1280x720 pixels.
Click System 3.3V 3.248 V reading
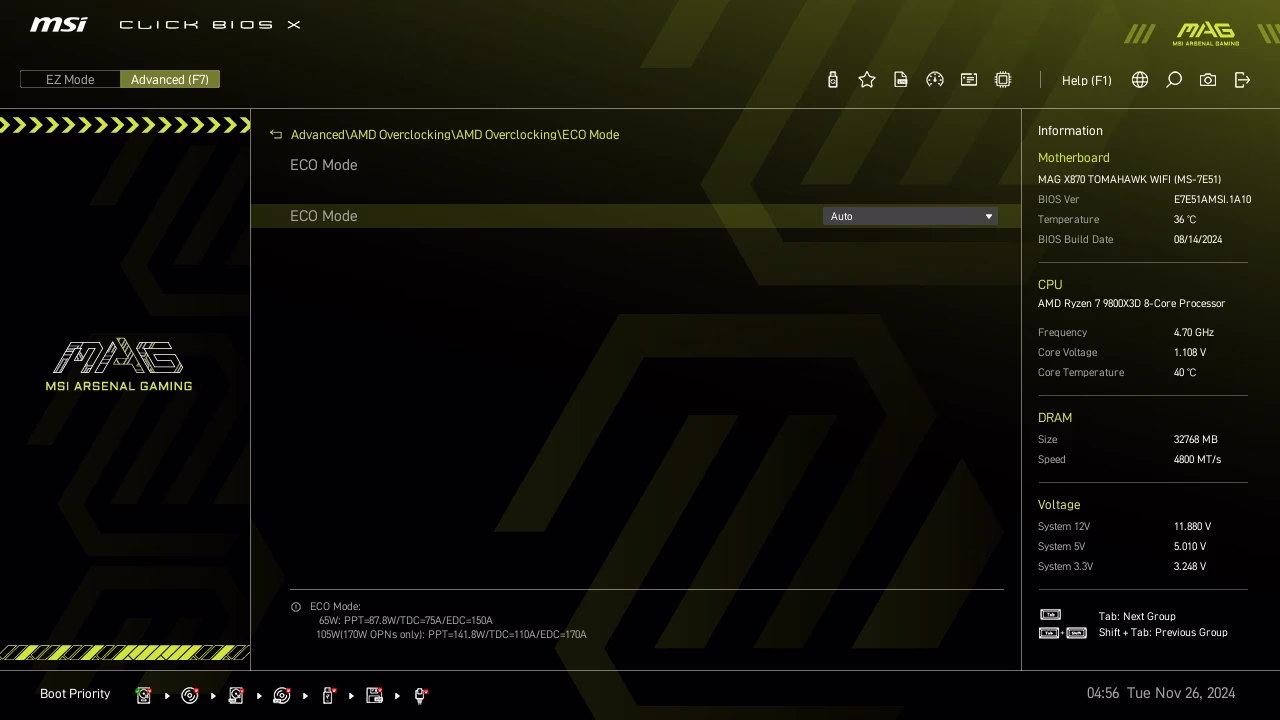[x=1190, y=567]
